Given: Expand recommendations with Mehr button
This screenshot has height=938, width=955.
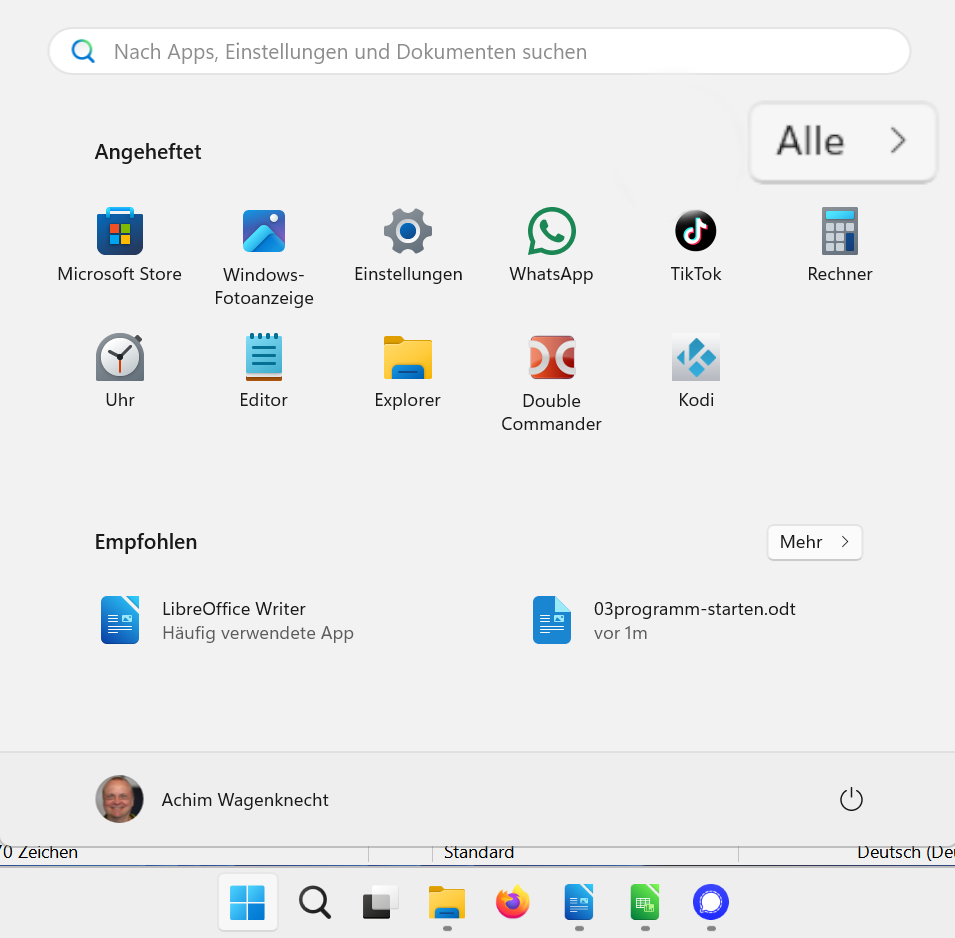Looking at the screenshot, I should [x=814, y=542].
